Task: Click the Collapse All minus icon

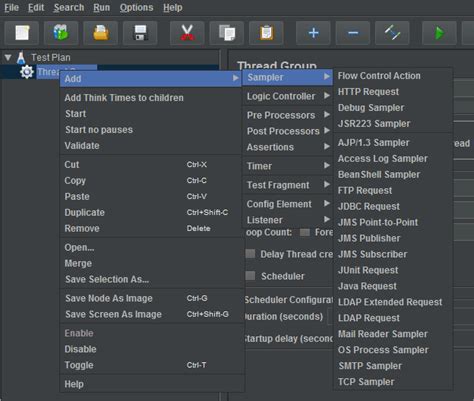Action: tap(353, 33)
